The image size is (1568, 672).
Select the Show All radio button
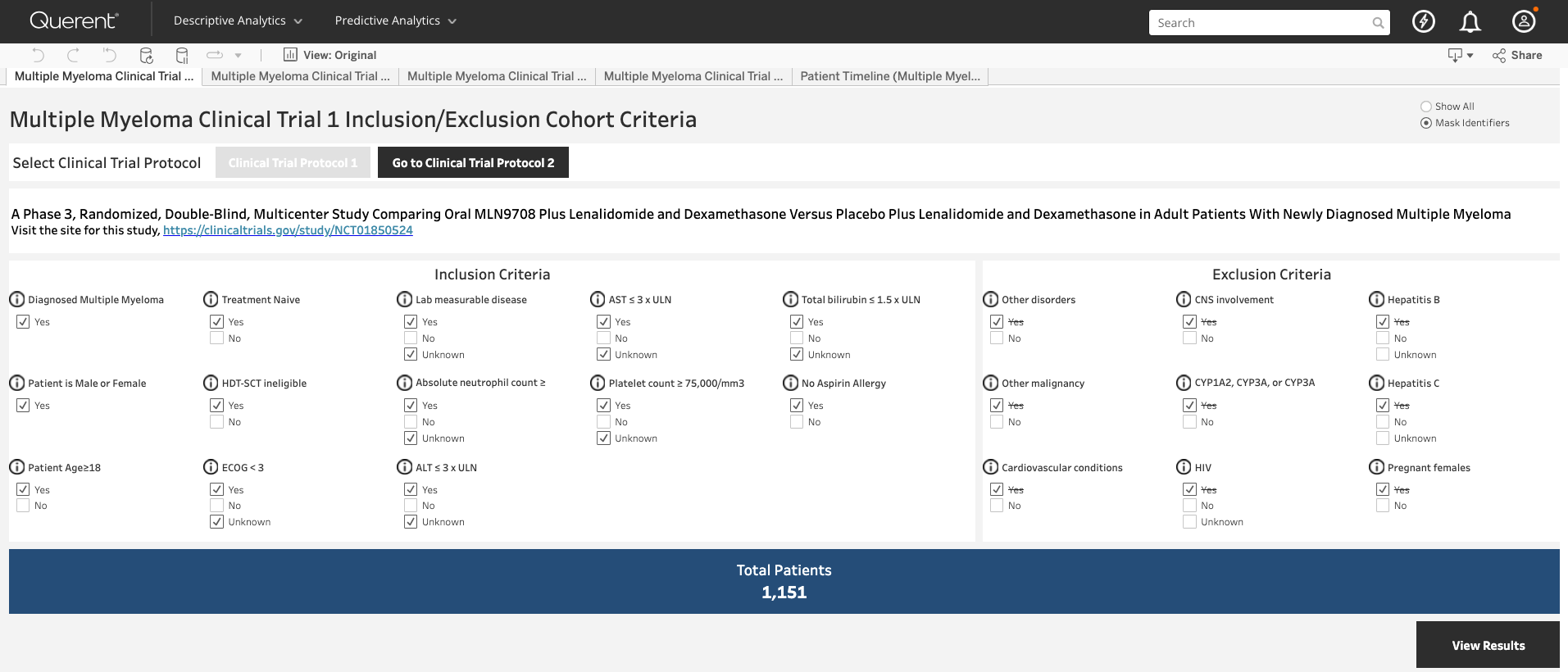click(1426, 107)
